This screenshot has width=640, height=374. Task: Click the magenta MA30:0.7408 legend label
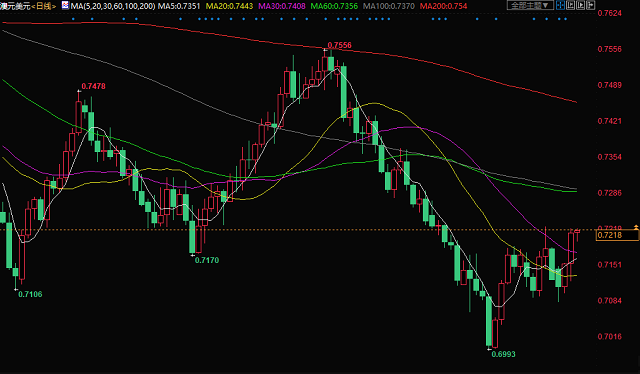tap(282, 6)
